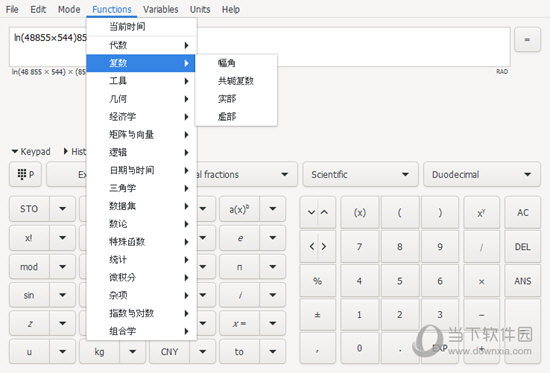The image size is (550, 373).
Task: Open the File menu
Action: pos(12,9)
